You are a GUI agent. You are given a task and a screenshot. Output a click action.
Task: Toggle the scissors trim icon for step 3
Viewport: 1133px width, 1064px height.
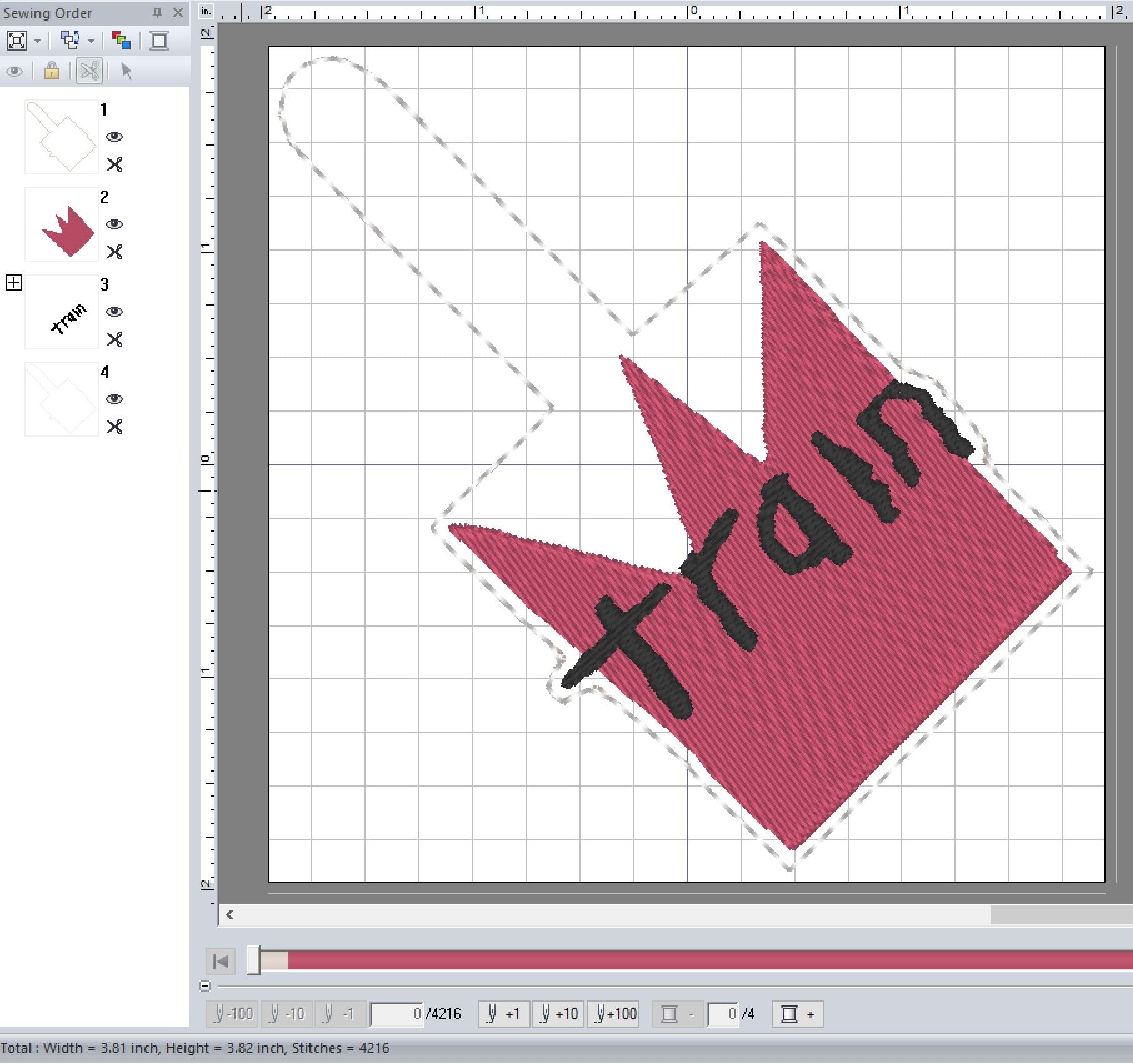(114, 339)
